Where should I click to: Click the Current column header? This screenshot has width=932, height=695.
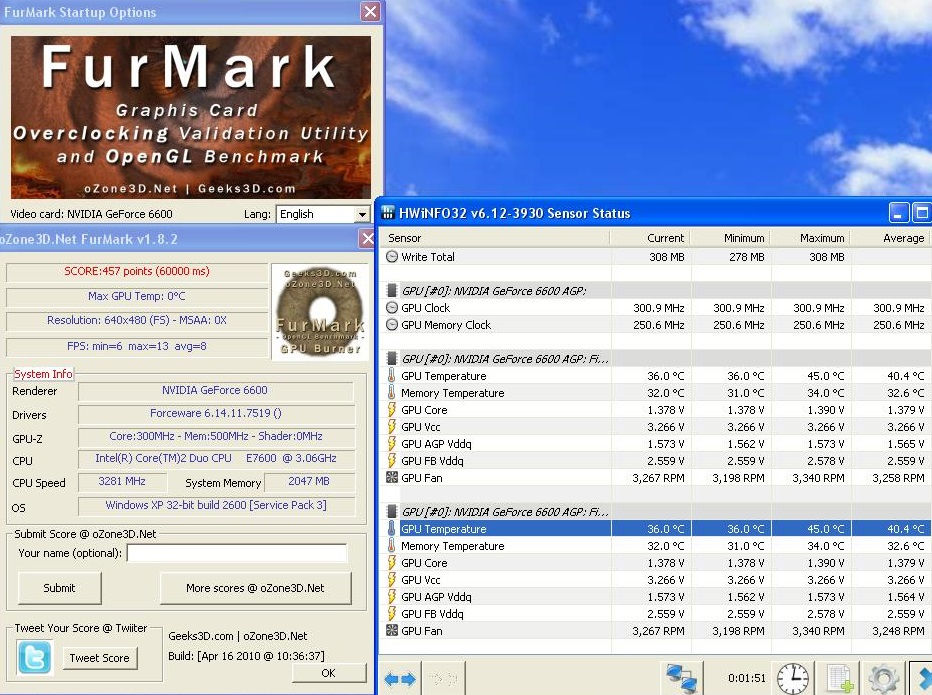click(650, 238)
